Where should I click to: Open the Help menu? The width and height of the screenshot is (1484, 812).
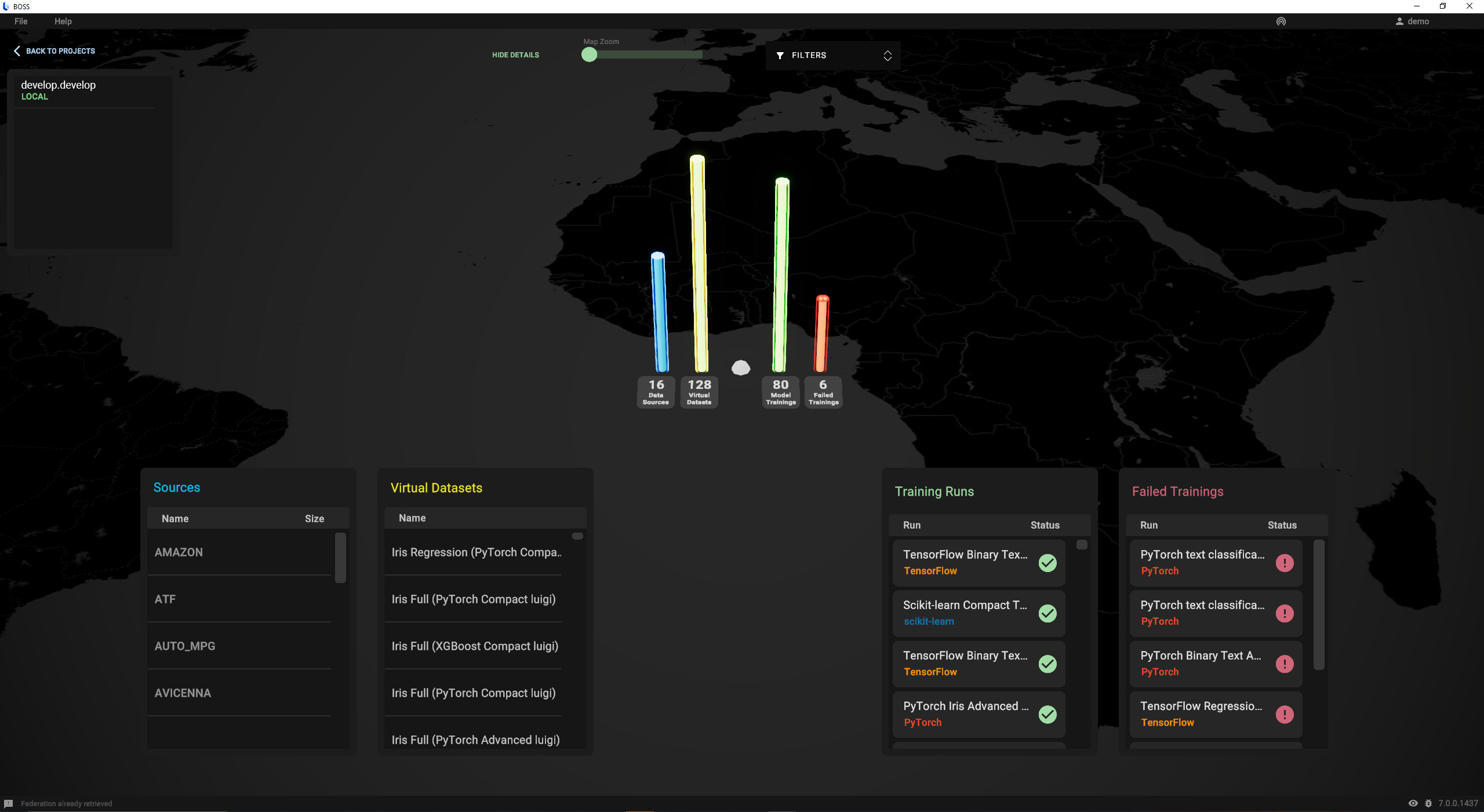click(63, 21)
